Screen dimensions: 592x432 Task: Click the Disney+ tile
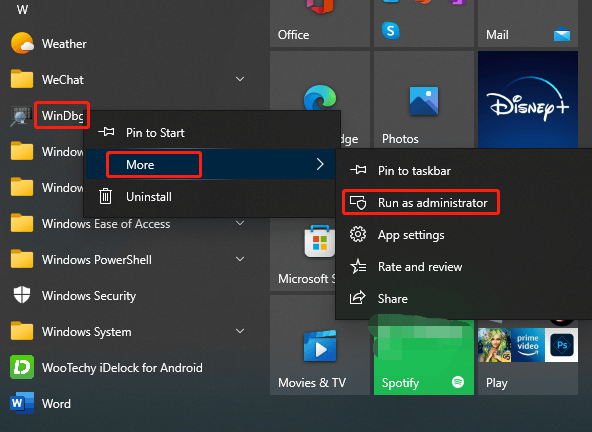tap(527, 99)
